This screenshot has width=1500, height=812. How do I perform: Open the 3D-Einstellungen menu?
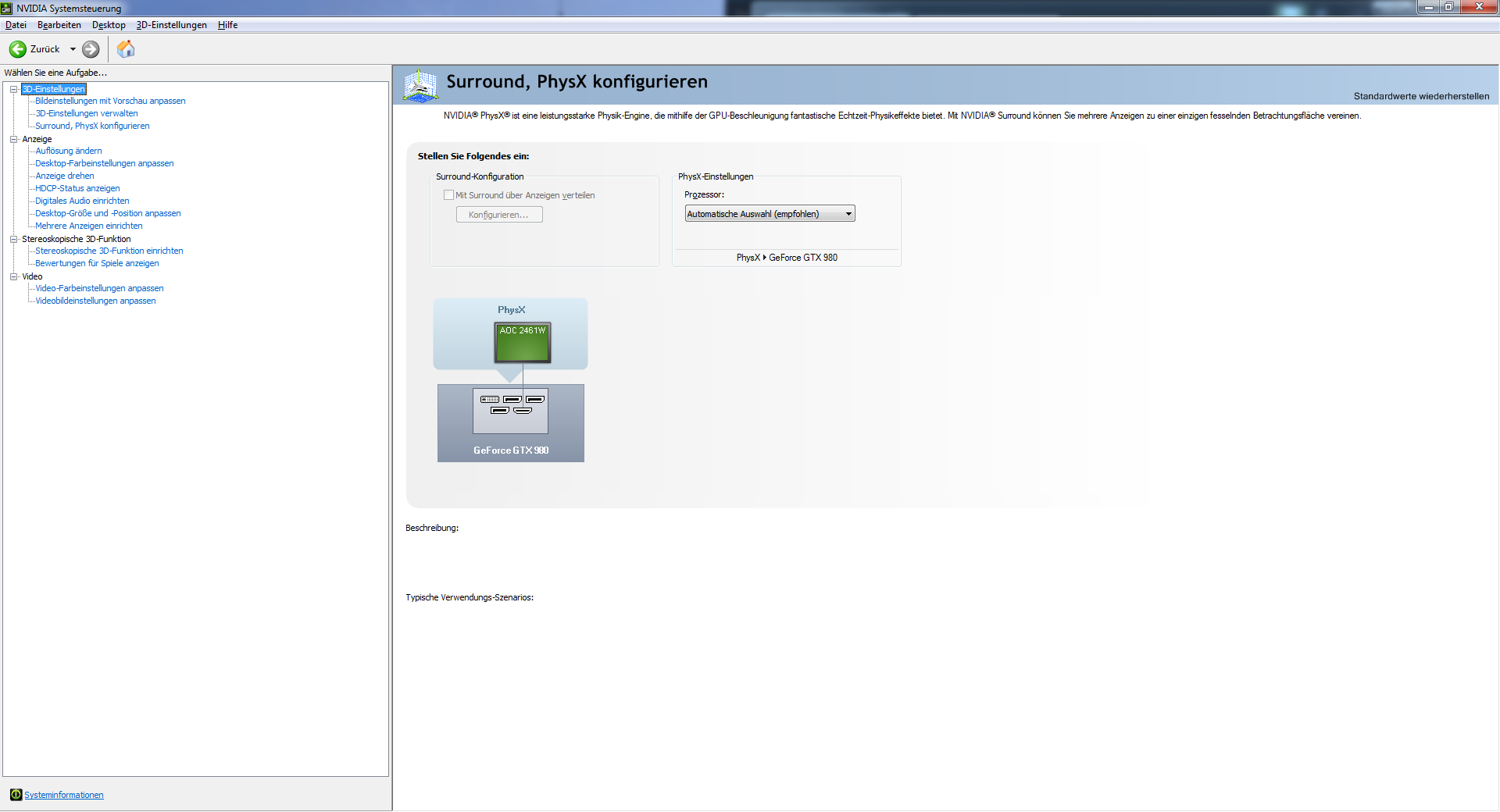(x=172, y=25)
